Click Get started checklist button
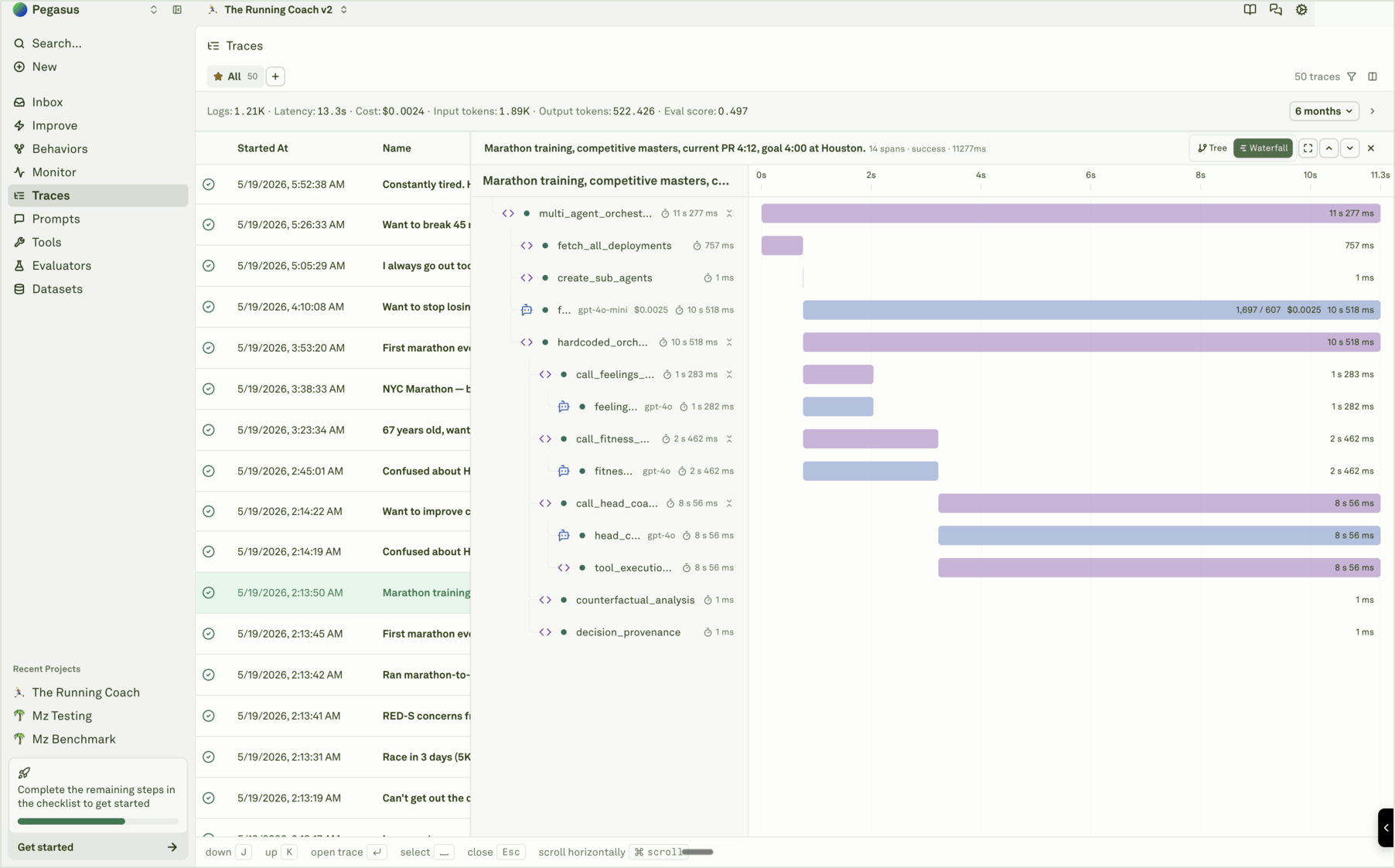 97,847
